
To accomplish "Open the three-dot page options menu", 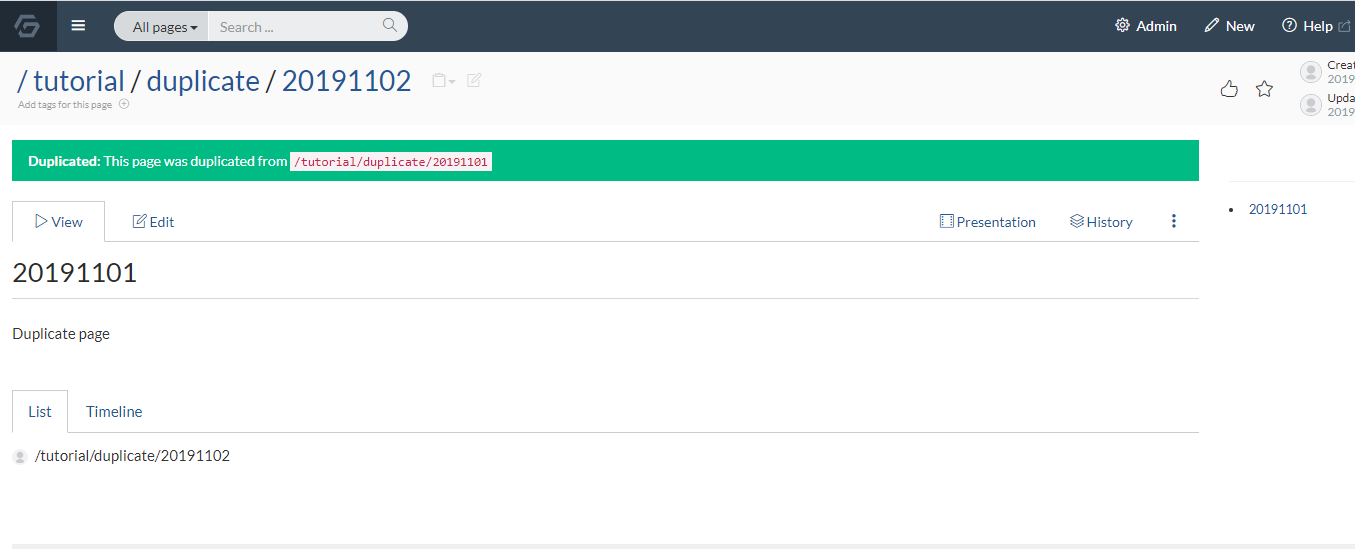I will 1174,222.
